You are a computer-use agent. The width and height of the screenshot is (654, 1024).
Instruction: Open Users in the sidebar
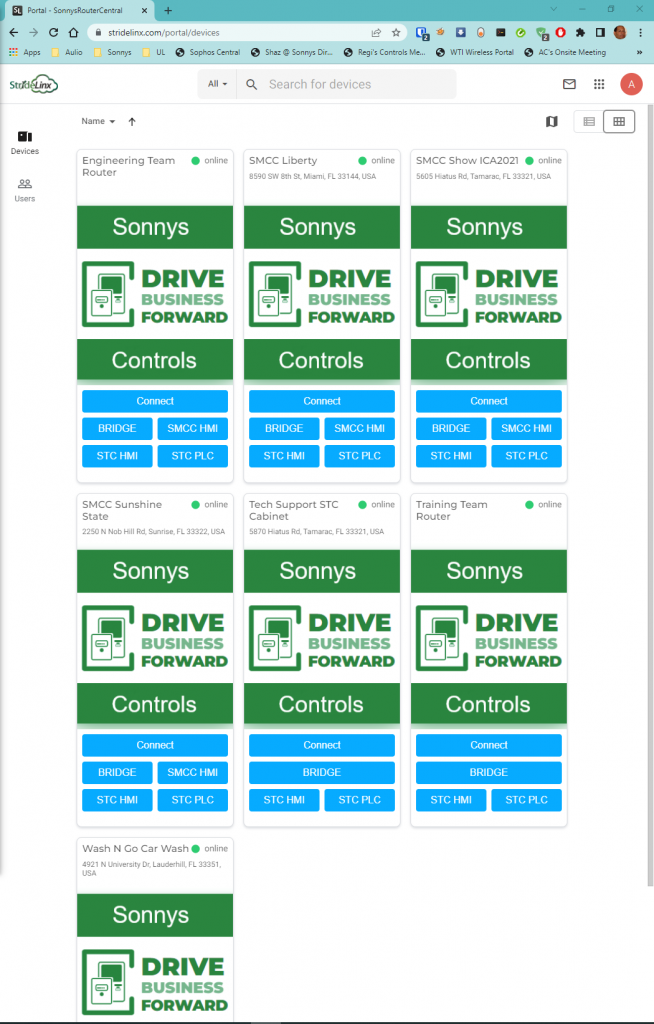click(25, 190)
